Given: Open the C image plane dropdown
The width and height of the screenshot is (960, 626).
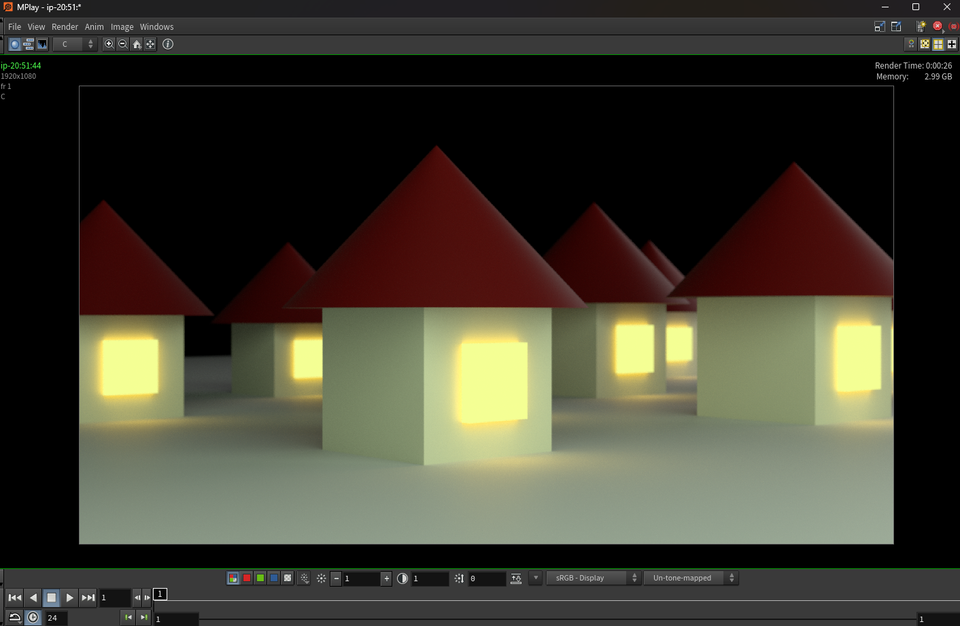Looking at the screenshot, I should tap(74, 44).
